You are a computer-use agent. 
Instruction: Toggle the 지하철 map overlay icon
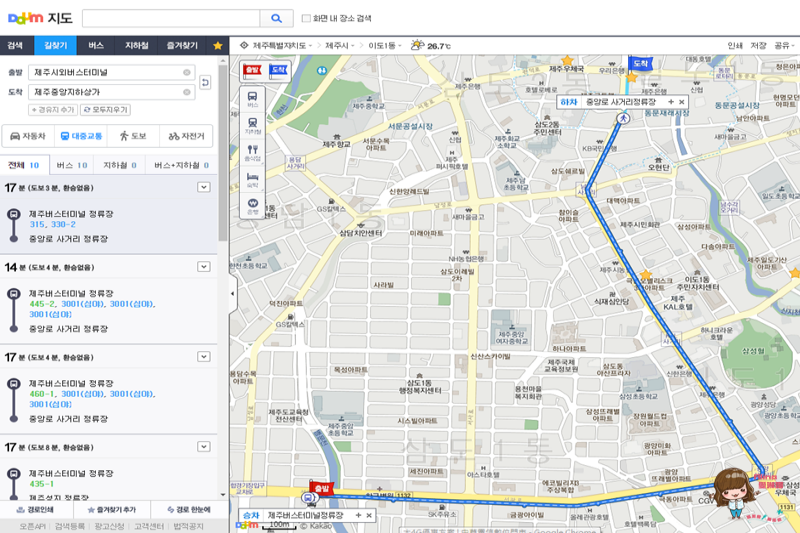tap(253, 125)
